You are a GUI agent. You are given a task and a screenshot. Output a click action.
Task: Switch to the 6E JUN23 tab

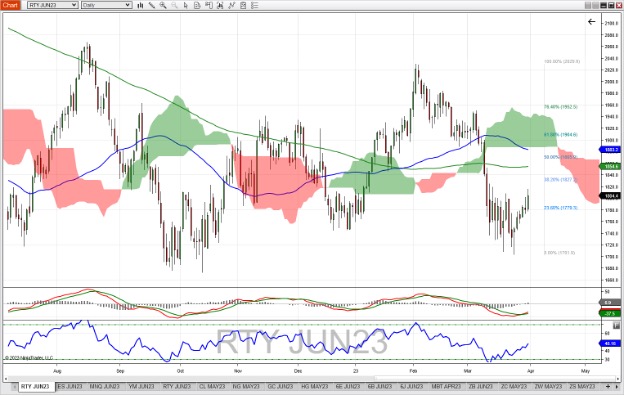click(x=348, y=386)
